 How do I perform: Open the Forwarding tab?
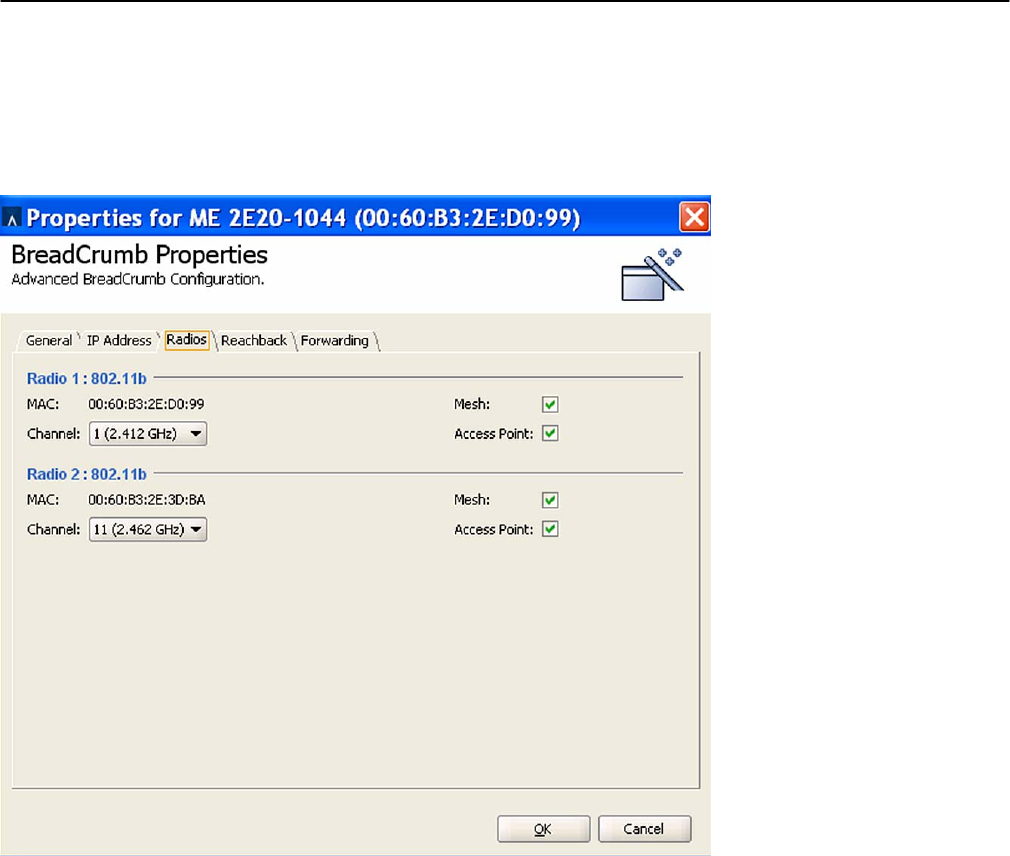coord(334,340)
